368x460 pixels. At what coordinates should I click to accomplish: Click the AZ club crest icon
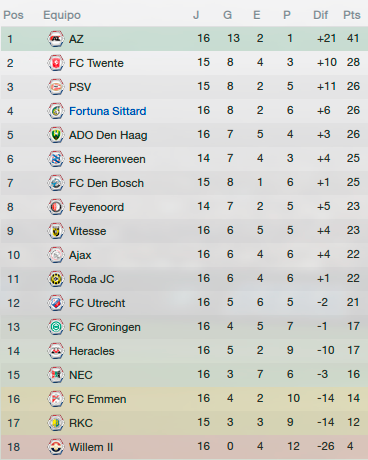[56, 39]
